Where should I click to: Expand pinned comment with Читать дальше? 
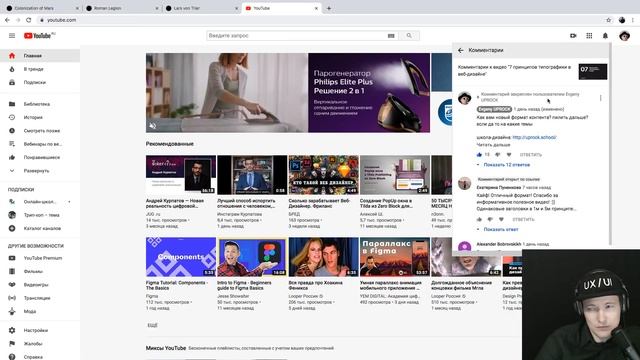(493, 145)
